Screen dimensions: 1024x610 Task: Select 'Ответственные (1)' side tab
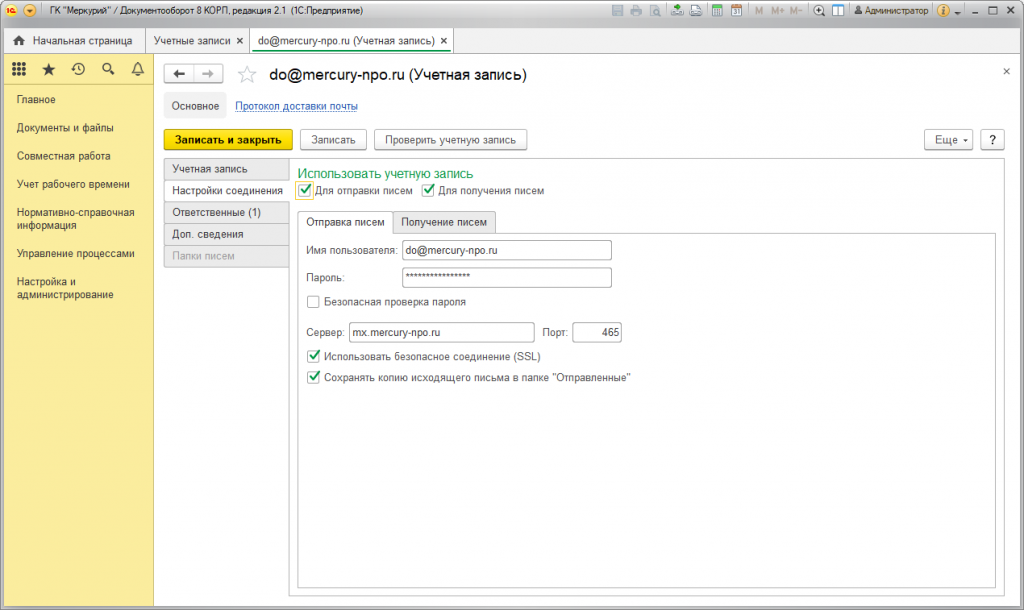pyautogui.click(x=216, y=212)
